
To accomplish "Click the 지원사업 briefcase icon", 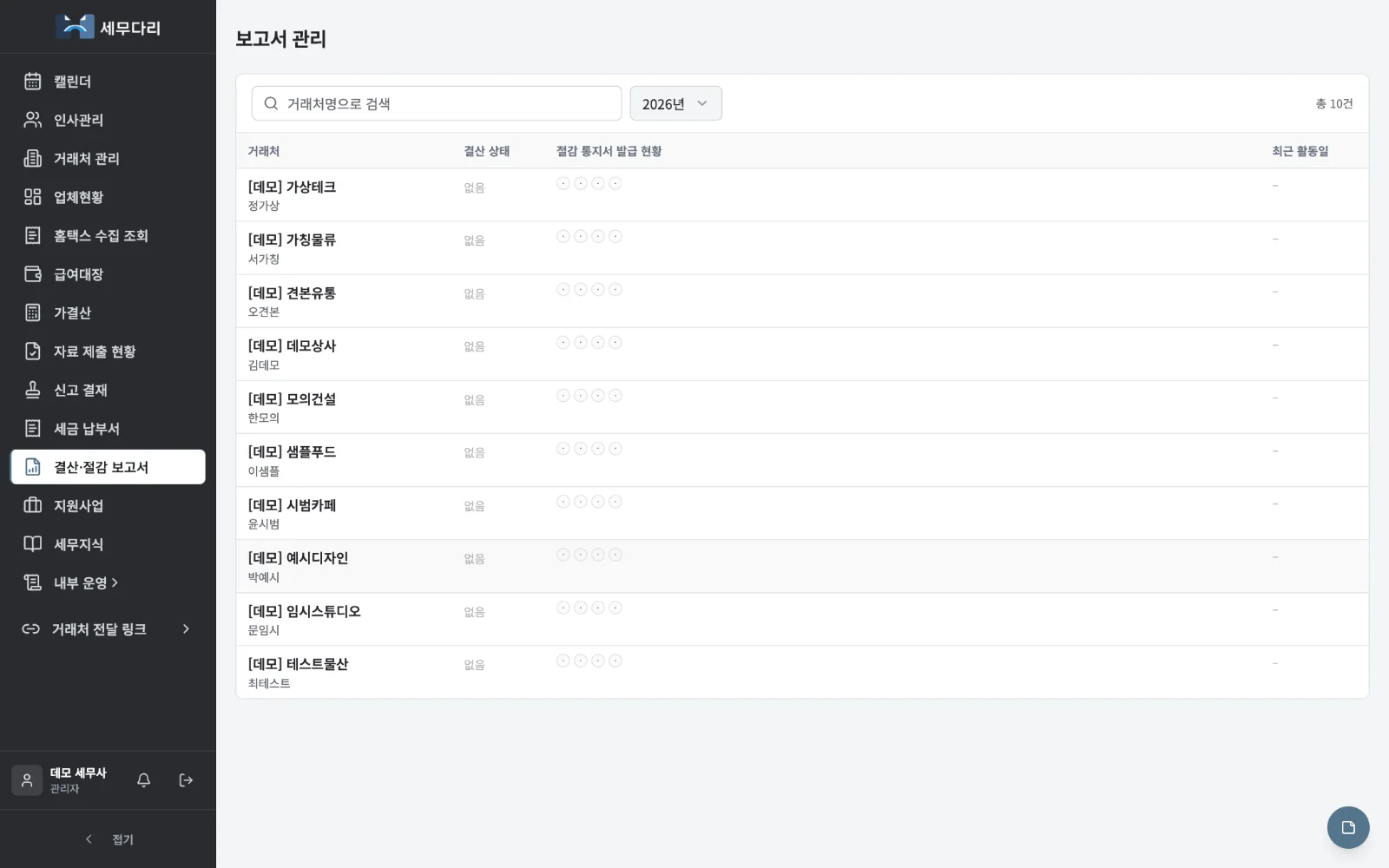I will (33, 505).
